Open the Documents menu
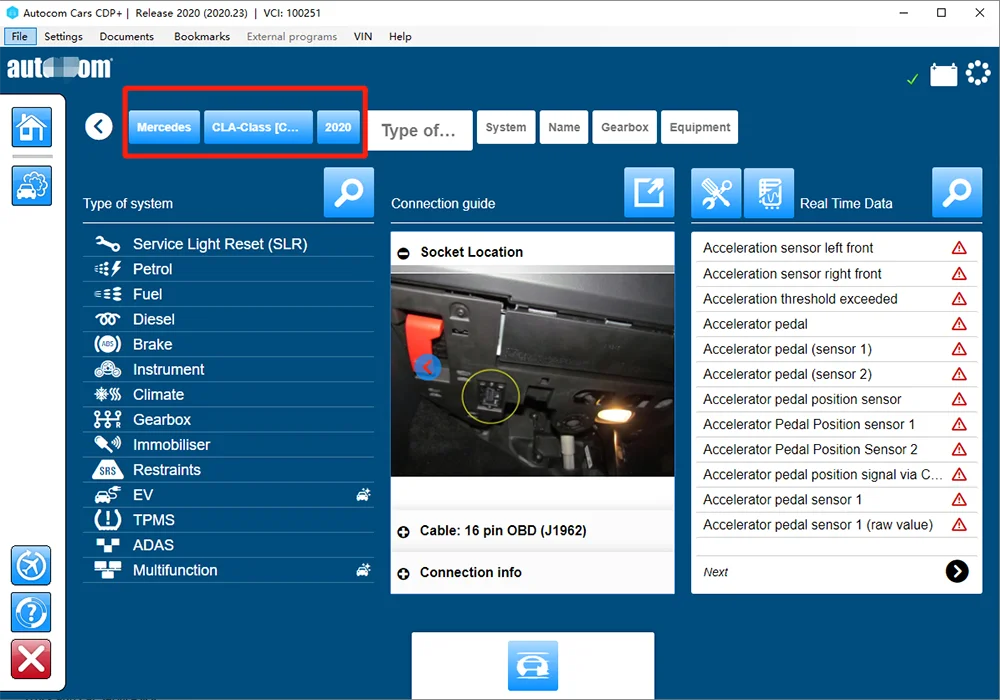The height and width of the screenshot is (700, 1000). 126,36
